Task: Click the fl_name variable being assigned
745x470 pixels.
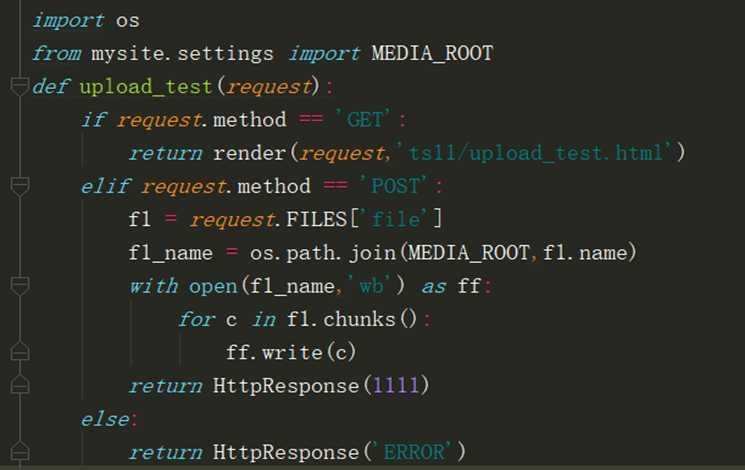Action: coord(171,253)
